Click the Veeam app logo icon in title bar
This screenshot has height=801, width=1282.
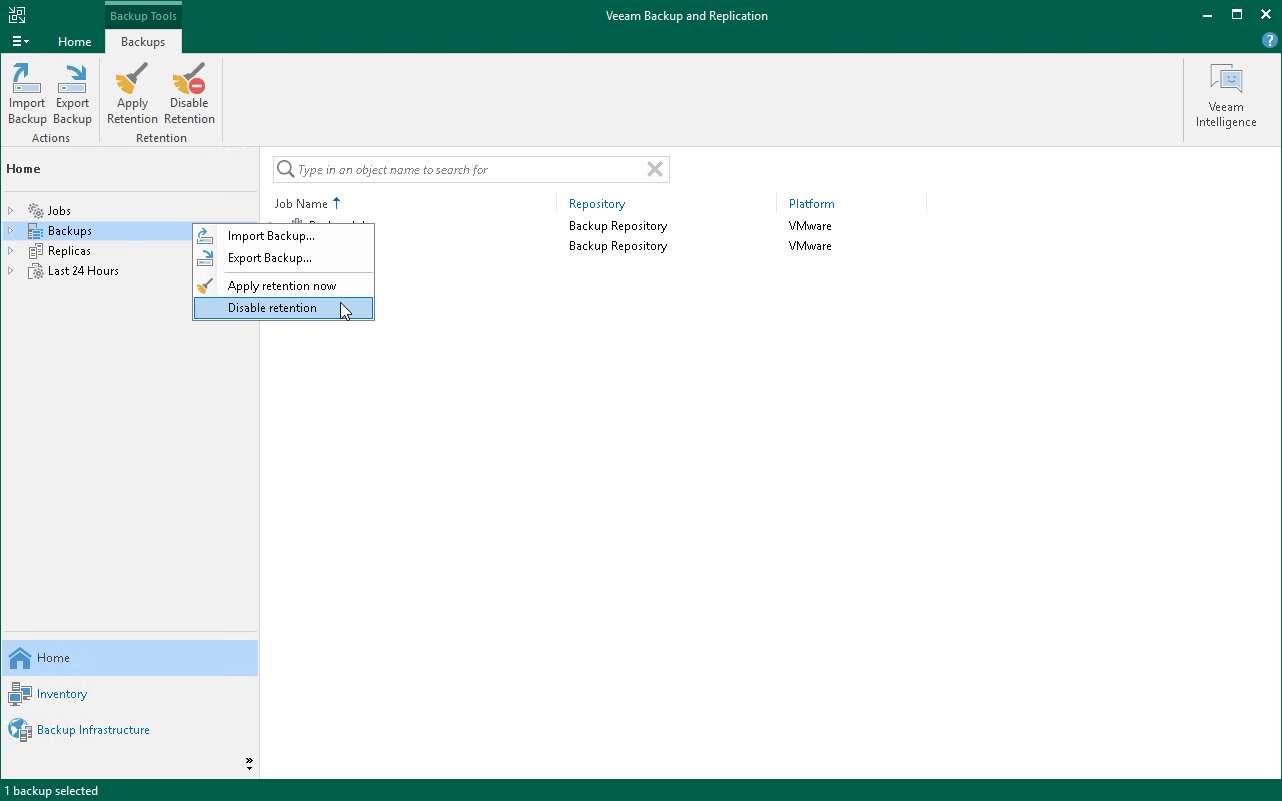coord(17,15)
